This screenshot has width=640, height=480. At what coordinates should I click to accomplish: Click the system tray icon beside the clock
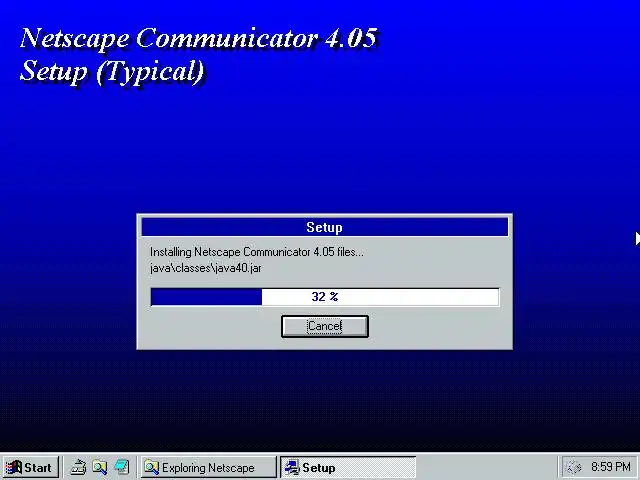[x=573, y=467]
